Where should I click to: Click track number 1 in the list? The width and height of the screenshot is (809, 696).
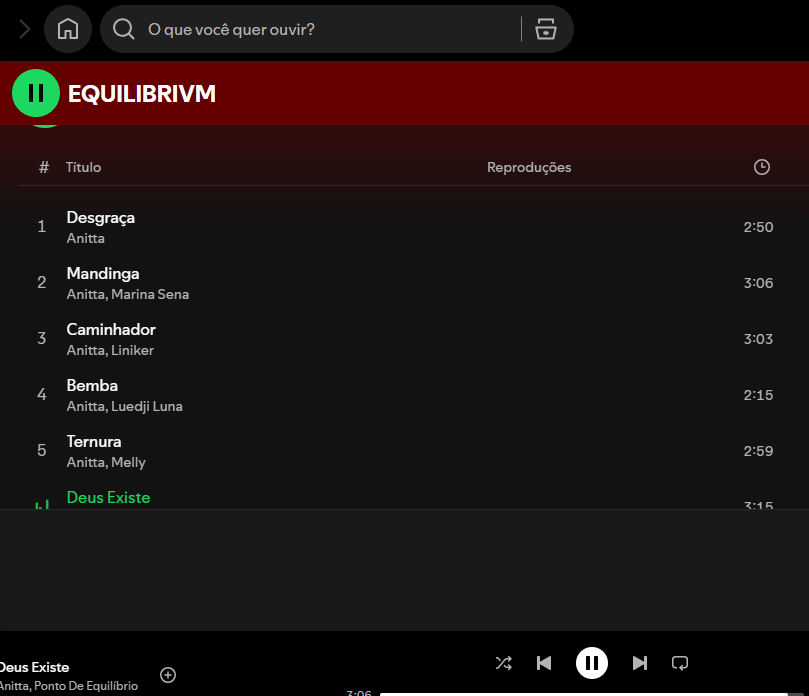(42, 226)
